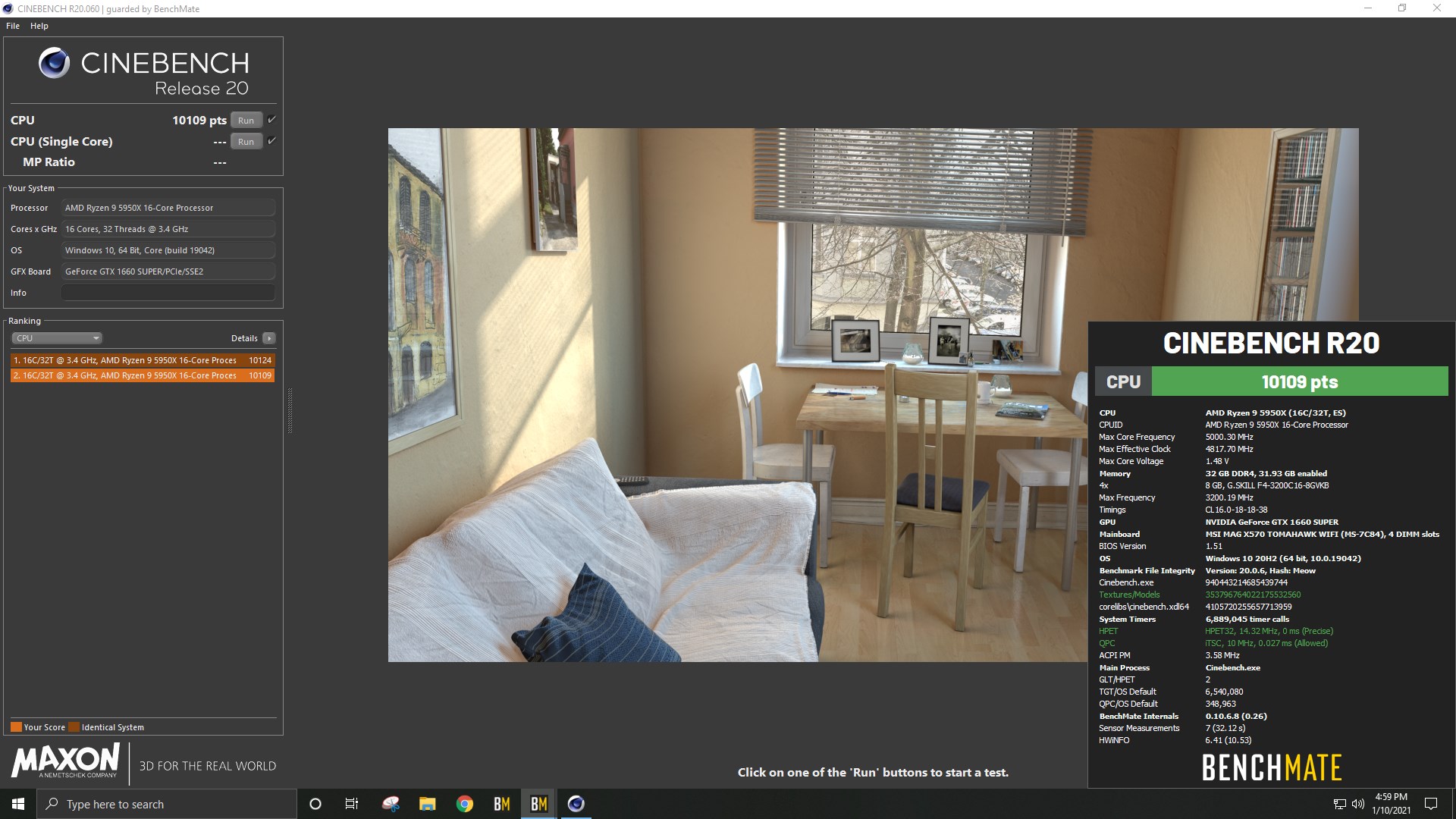Click the Cinebench title bar app icon

[x=8, y=9]
